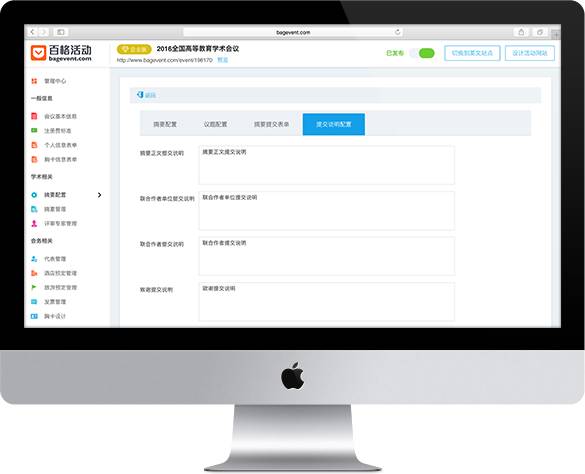Click the blue 预览 link beside event URL

(223, 60)
